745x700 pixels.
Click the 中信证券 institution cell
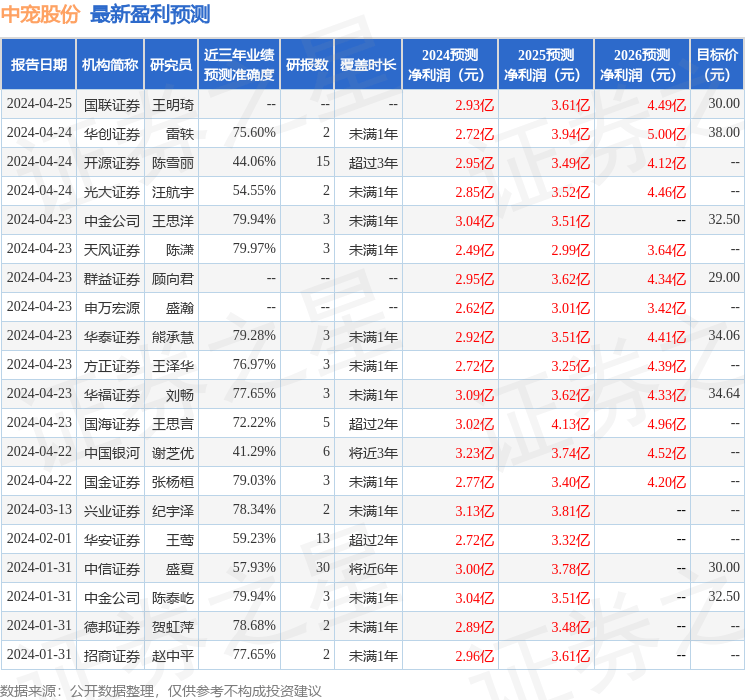112,569
